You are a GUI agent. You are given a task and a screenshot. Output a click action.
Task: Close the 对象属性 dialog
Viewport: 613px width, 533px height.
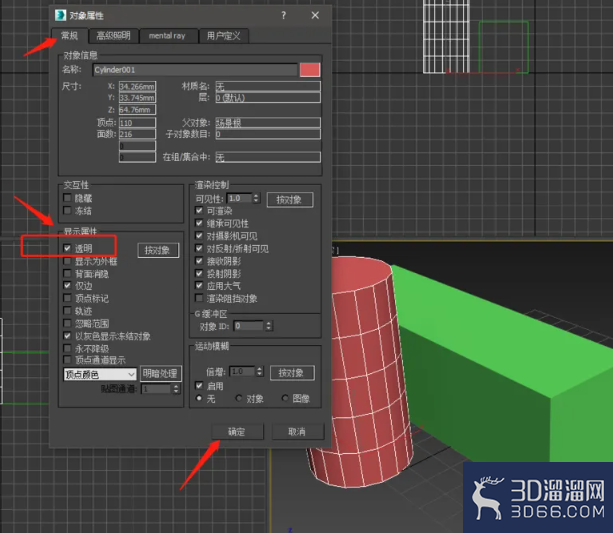pyautogui.click(x=315, y=15)
